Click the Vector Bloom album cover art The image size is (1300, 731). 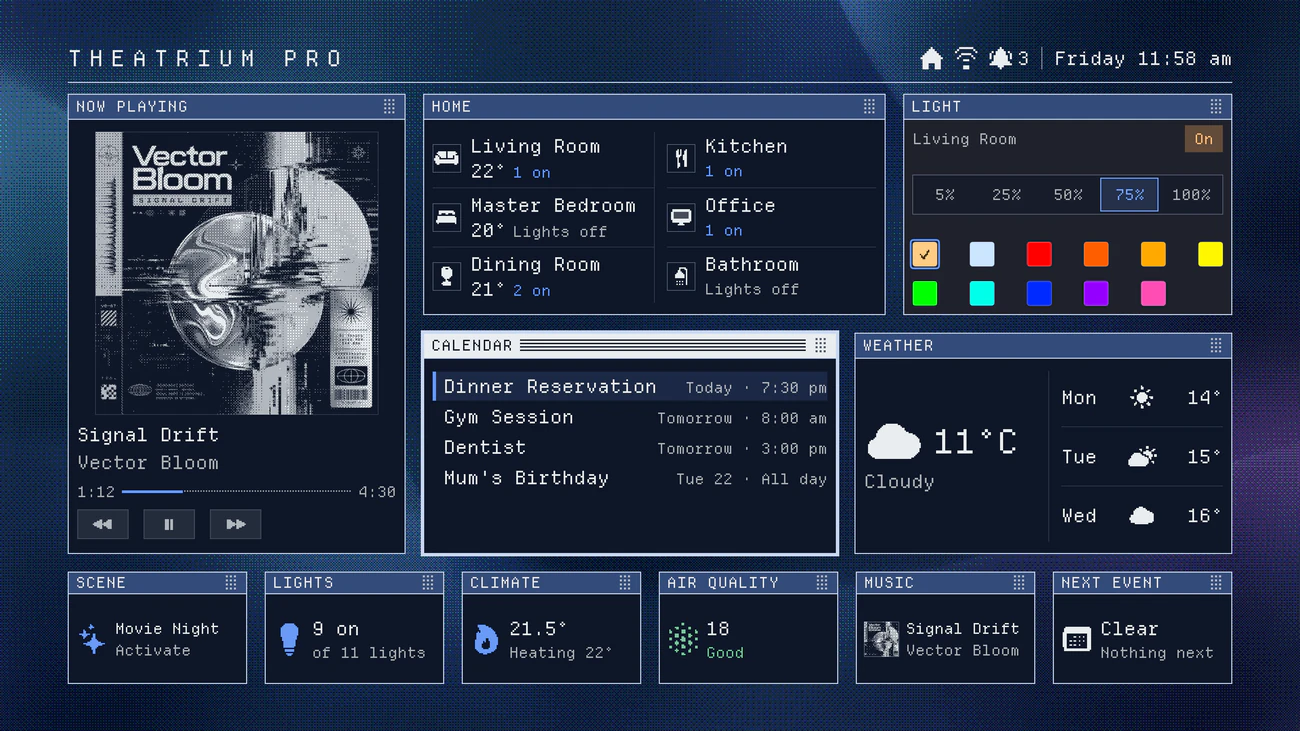[237, 273]
